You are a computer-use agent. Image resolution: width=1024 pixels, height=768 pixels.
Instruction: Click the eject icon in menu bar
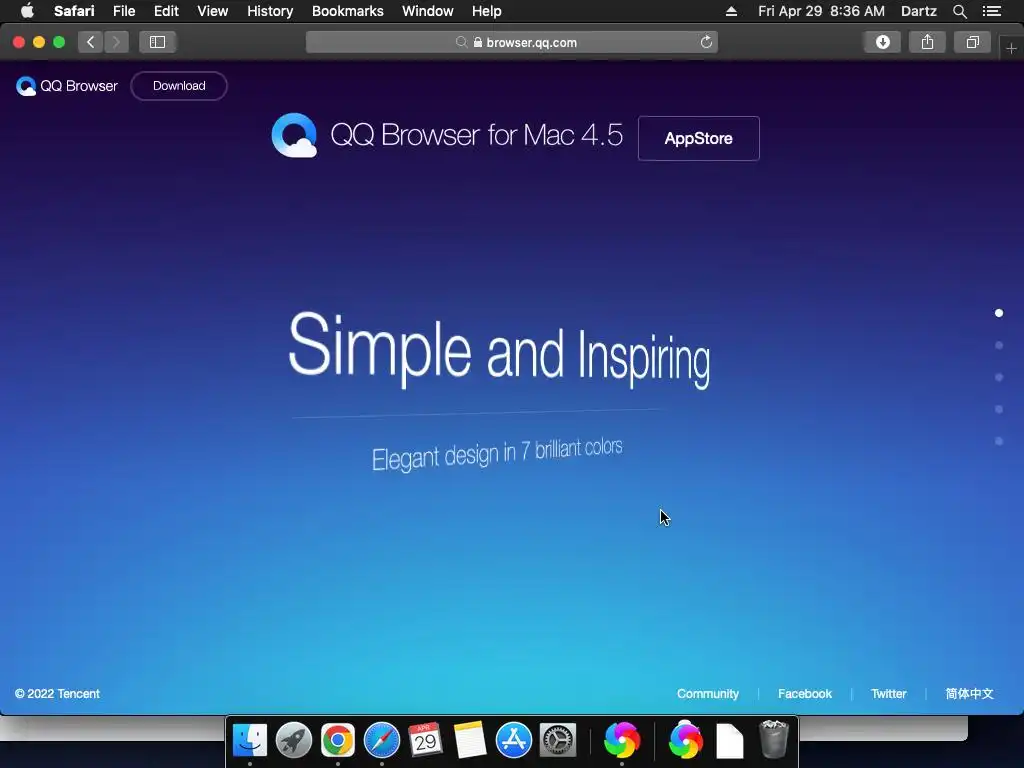[731, 11]
